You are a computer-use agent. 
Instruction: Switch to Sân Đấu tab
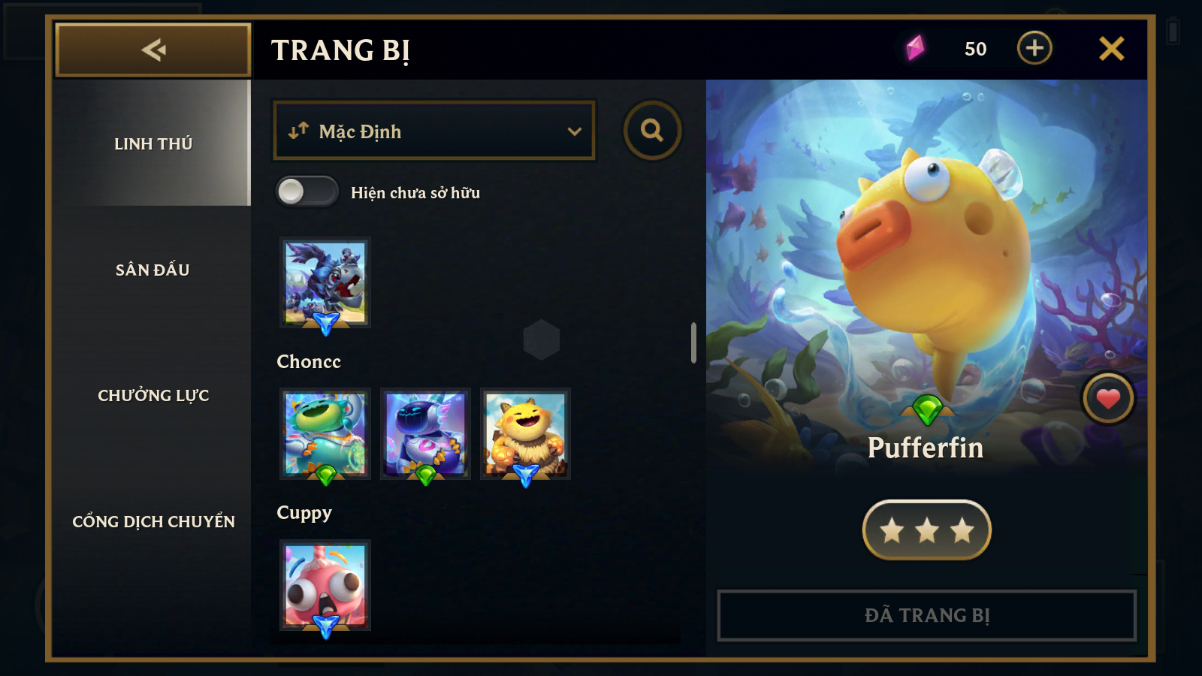pos(153,270)
